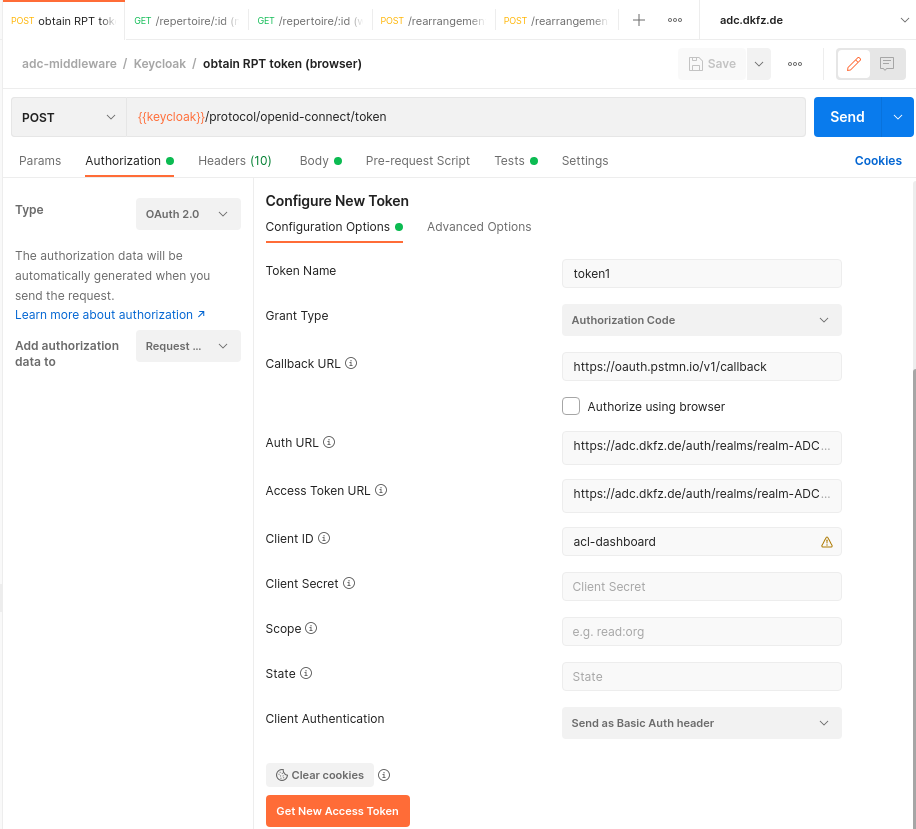
Task: Click the info icon next to Clear cookies
Action: [385, 775]
